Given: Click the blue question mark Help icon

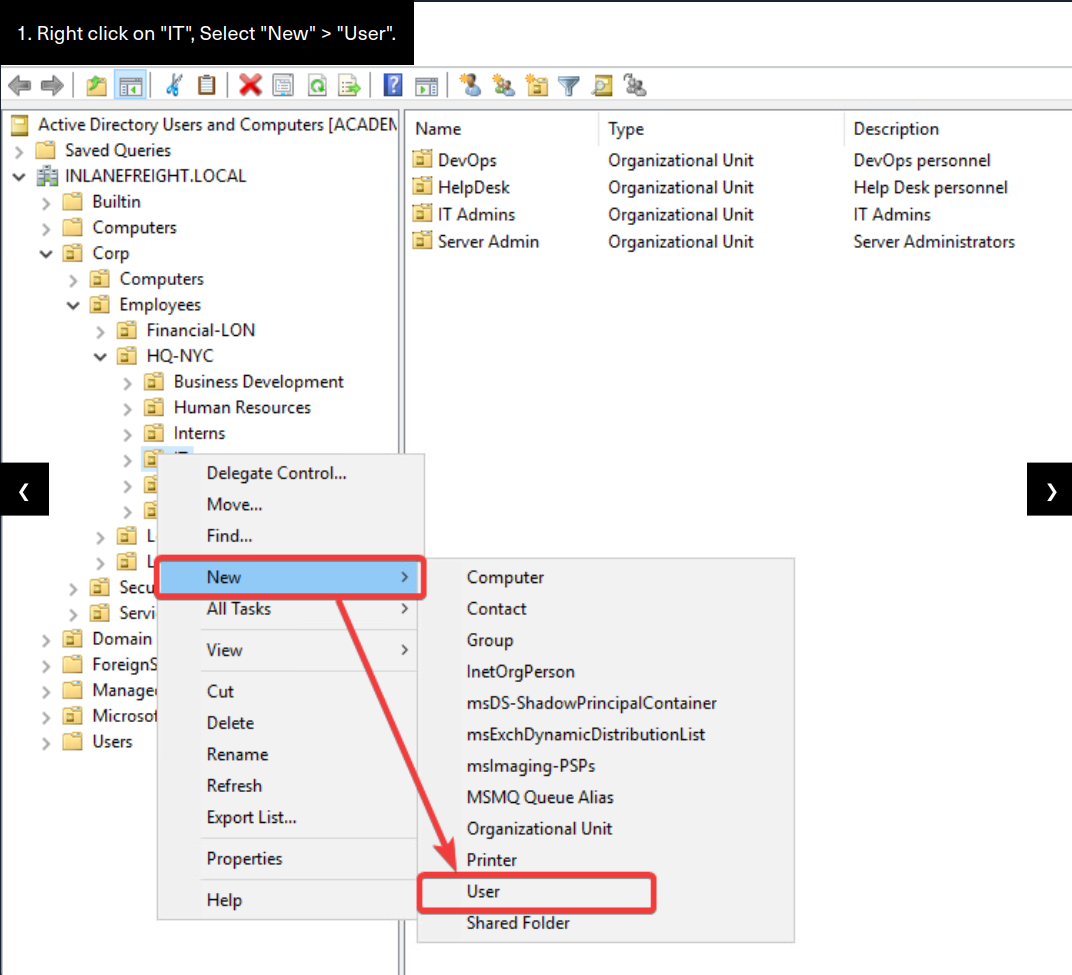Looking at the screenshot, I should (393, 85).
